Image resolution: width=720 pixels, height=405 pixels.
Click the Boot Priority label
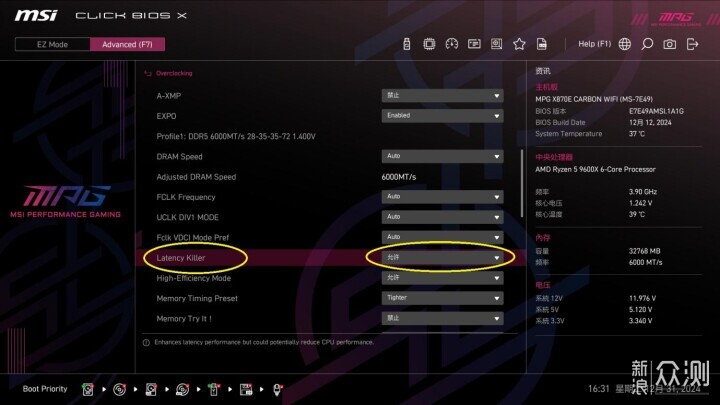tap(45, 389)
